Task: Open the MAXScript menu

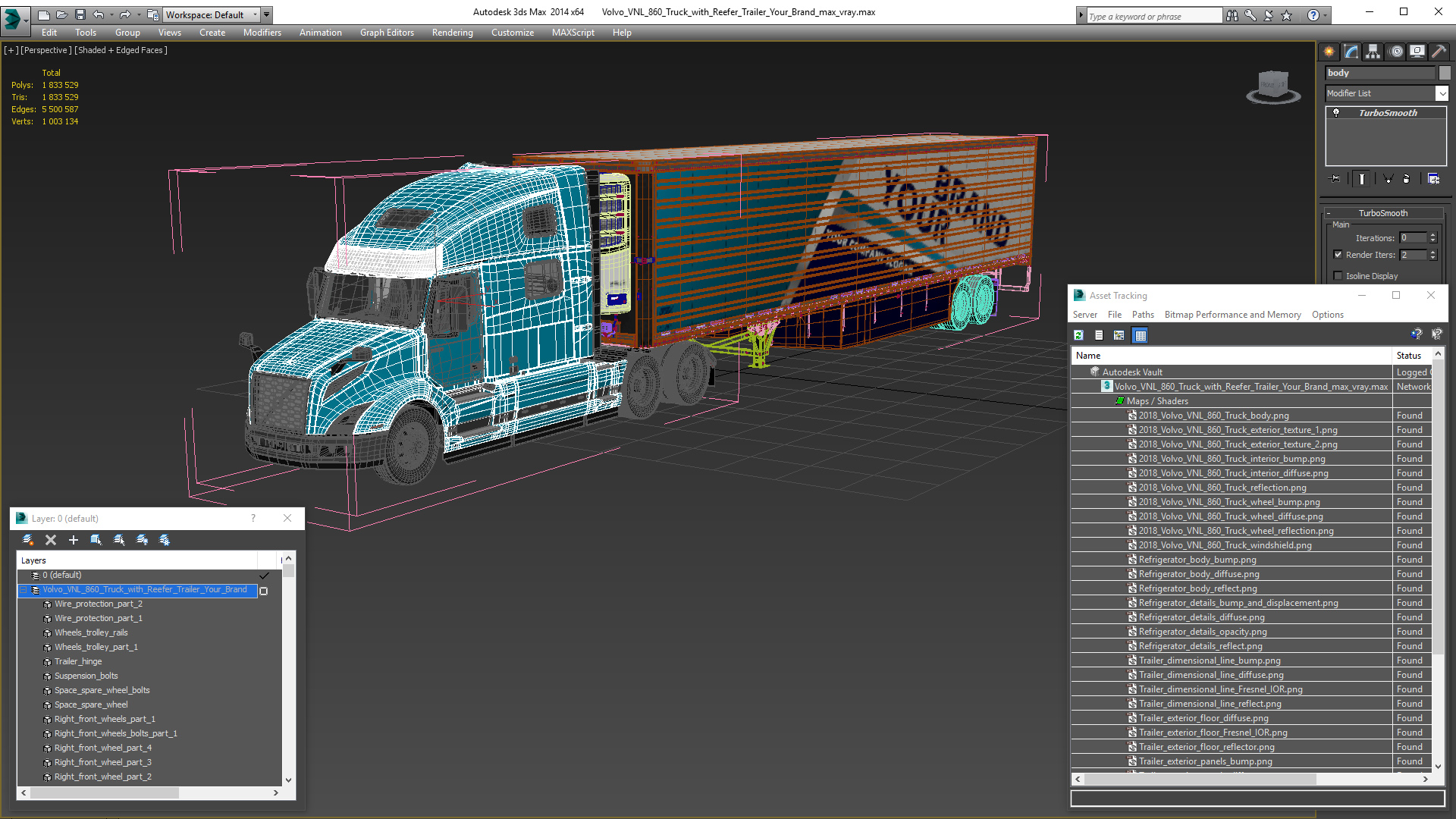Action: pos(573,33)
